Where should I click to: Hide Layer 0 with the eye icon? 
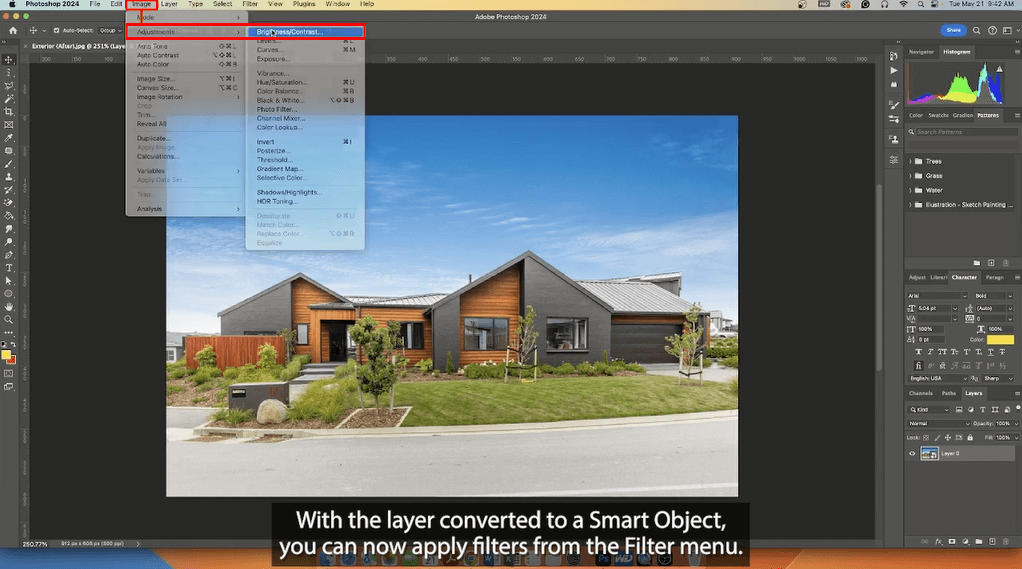[912, 454]
